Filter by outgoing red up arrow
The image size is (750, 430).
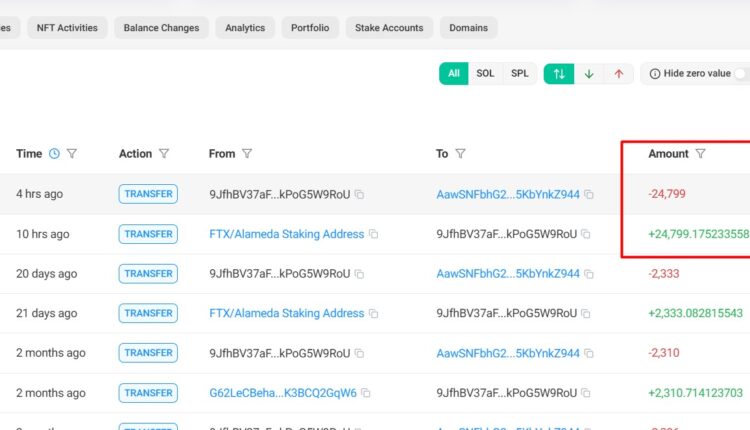point(619,74)
